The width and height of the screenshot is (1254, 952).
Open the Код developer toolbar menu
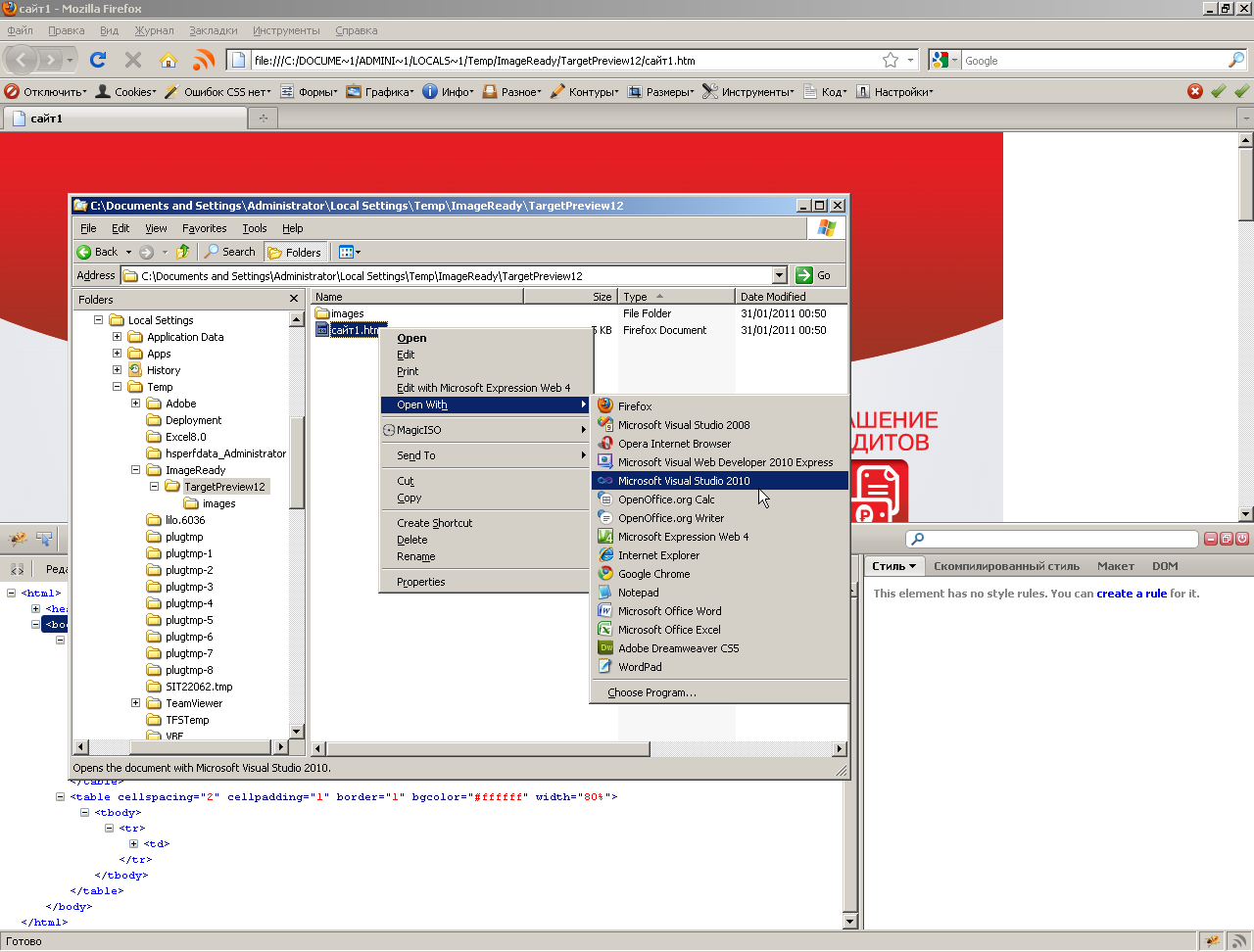pos(825,92)
